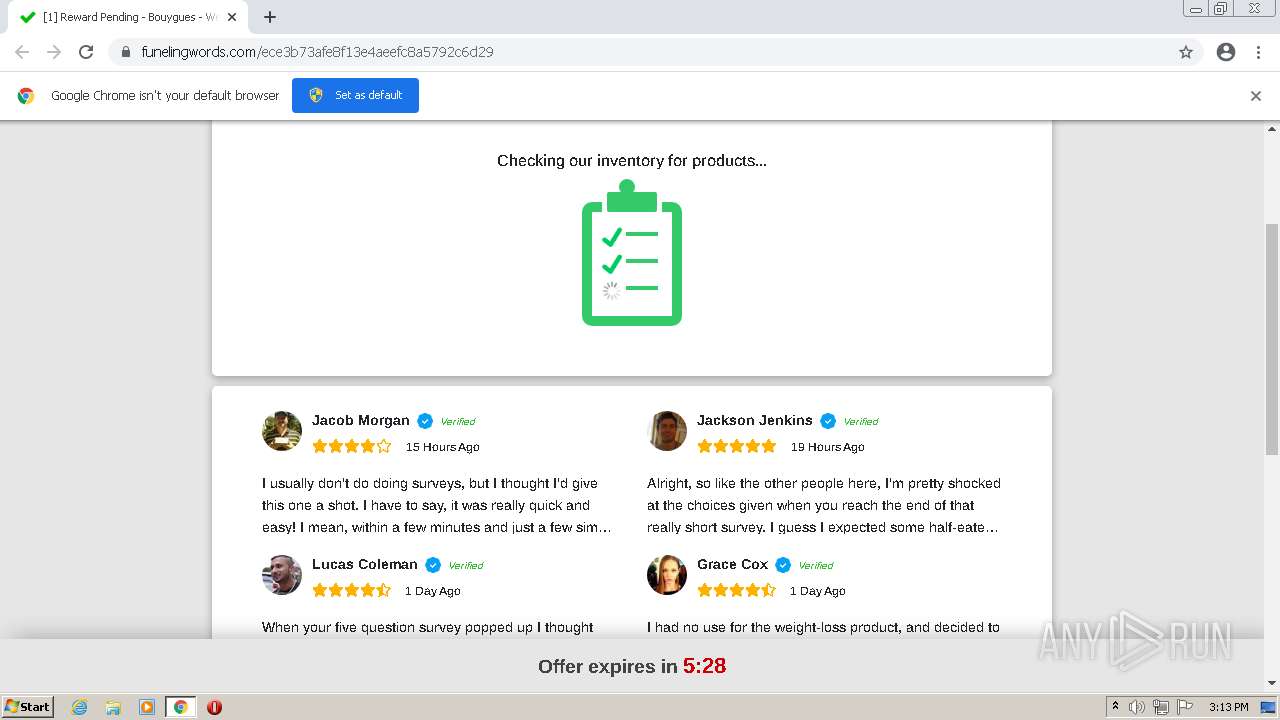This screenshot has width=1280, height=720.
Task: Click Jacob Morgan's profile picture
Action: point(282,431)
